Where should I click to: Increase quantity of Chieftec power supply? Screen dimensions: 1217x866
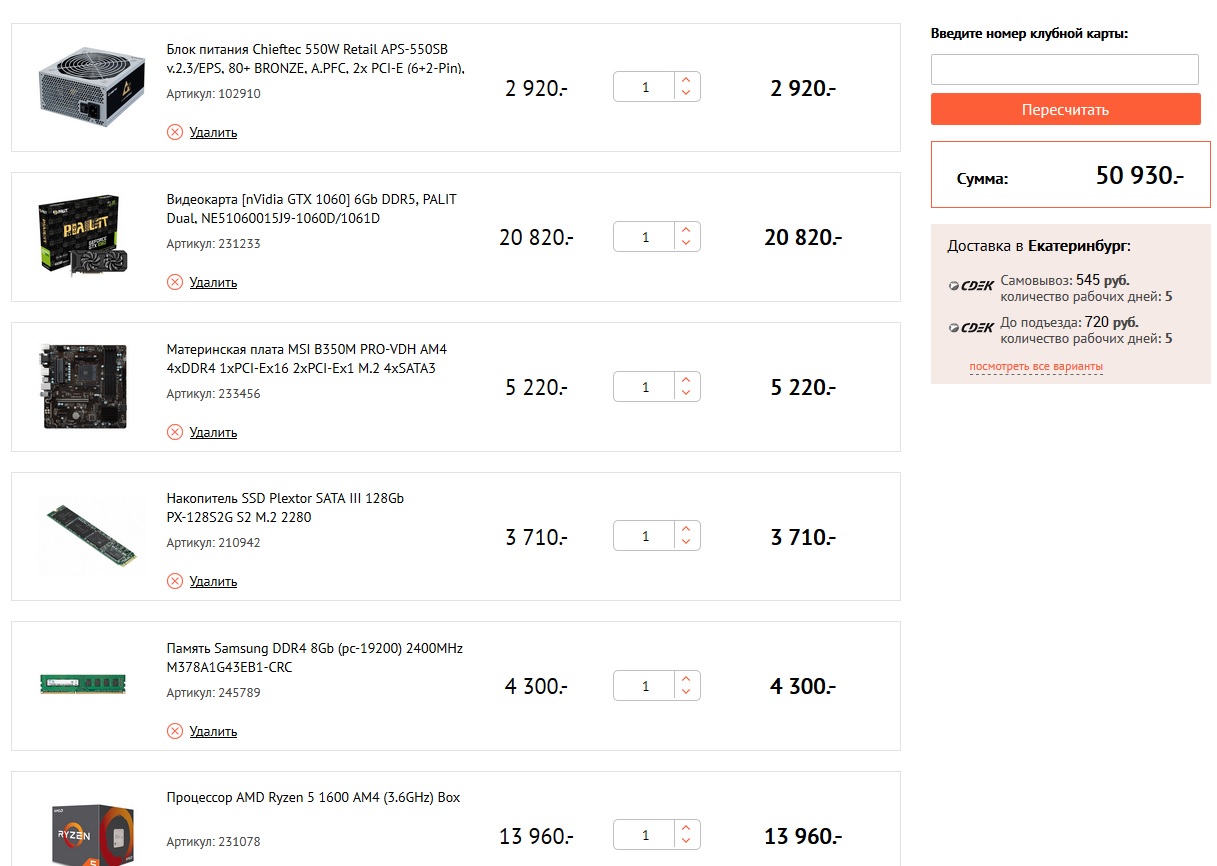point(686,80)
